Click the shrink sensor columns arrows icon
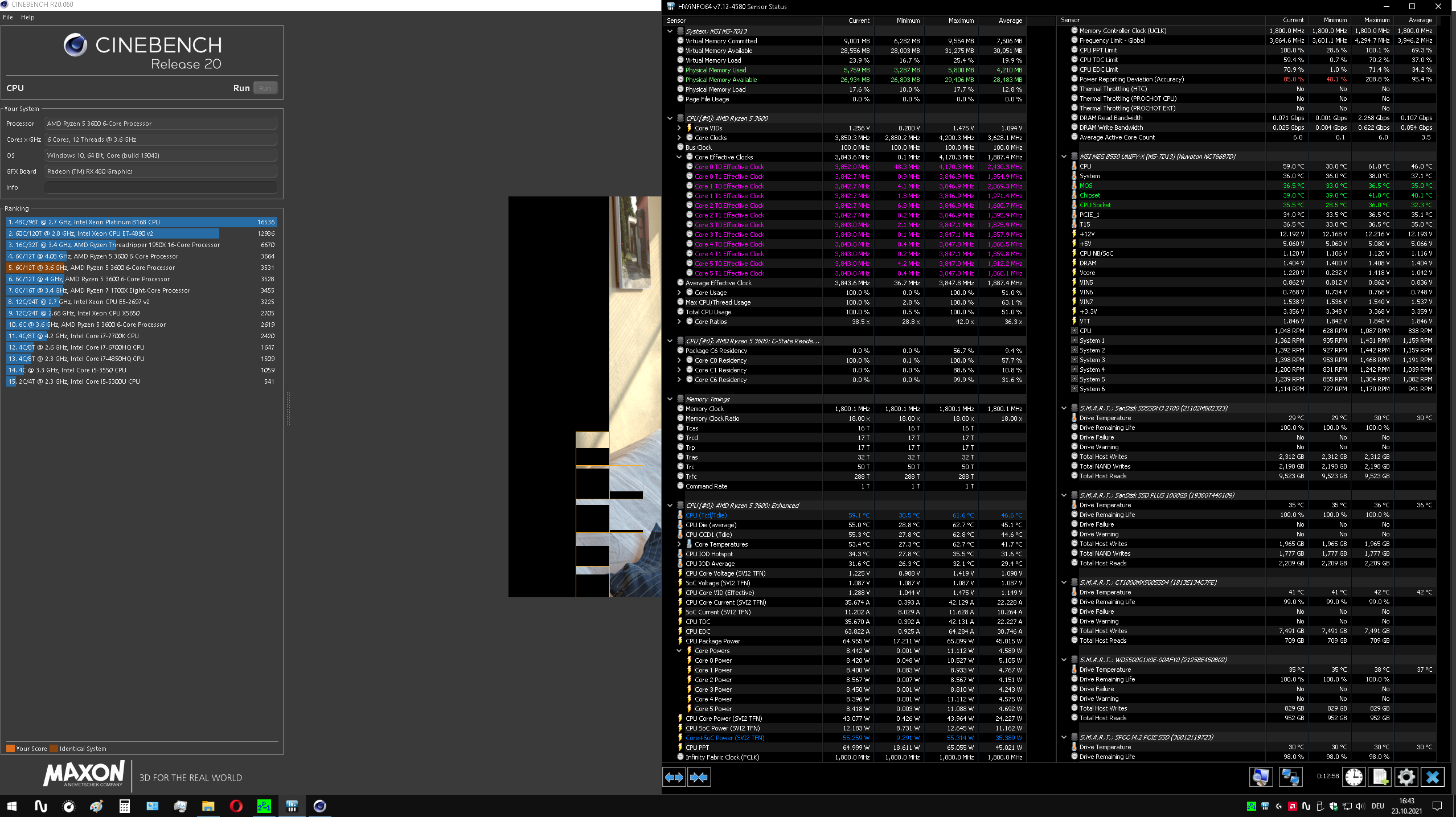This screenshot has height=817, width=1456. pos(699,777)
